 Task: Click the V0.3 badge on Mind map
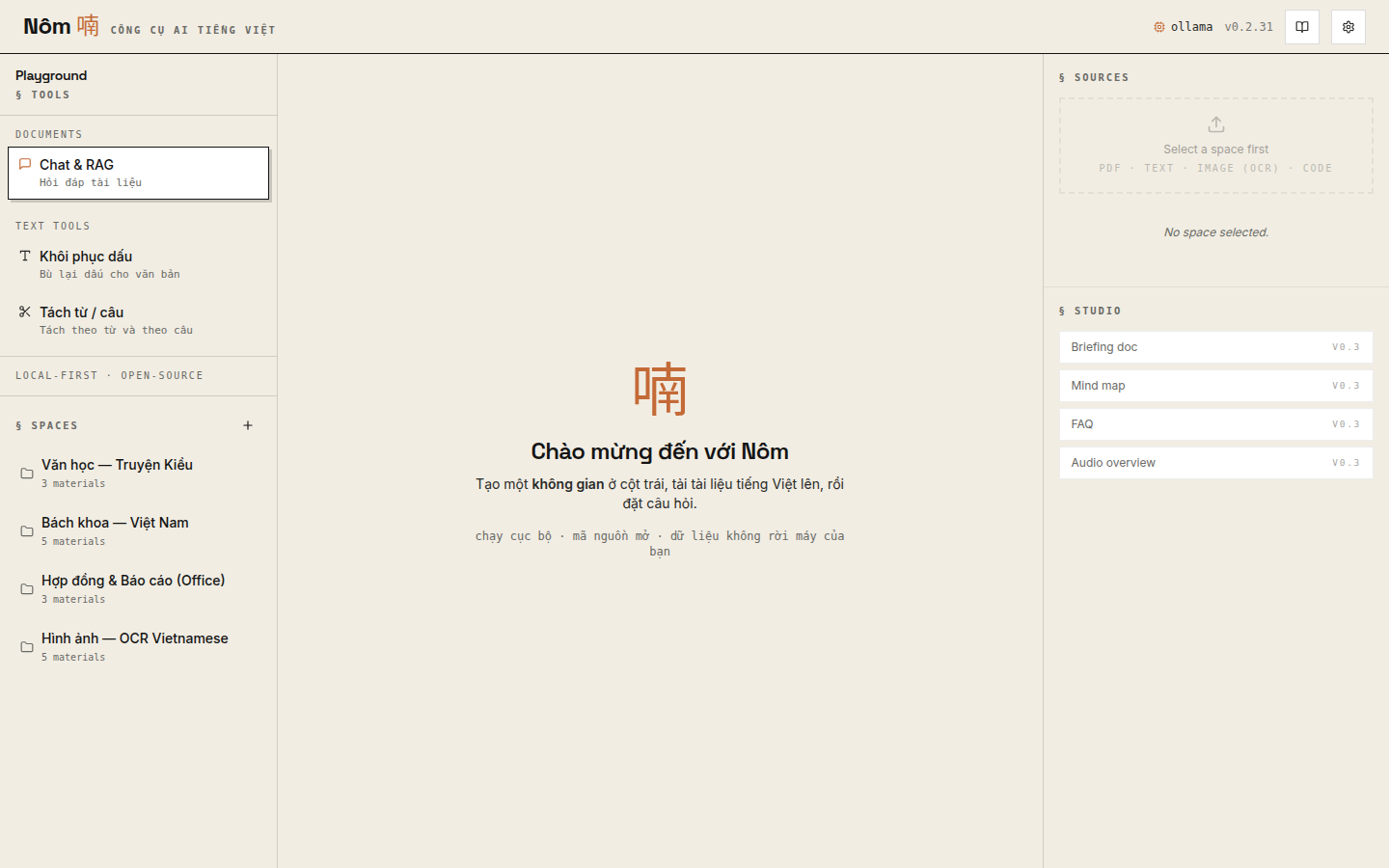[x=1346, y=386]
